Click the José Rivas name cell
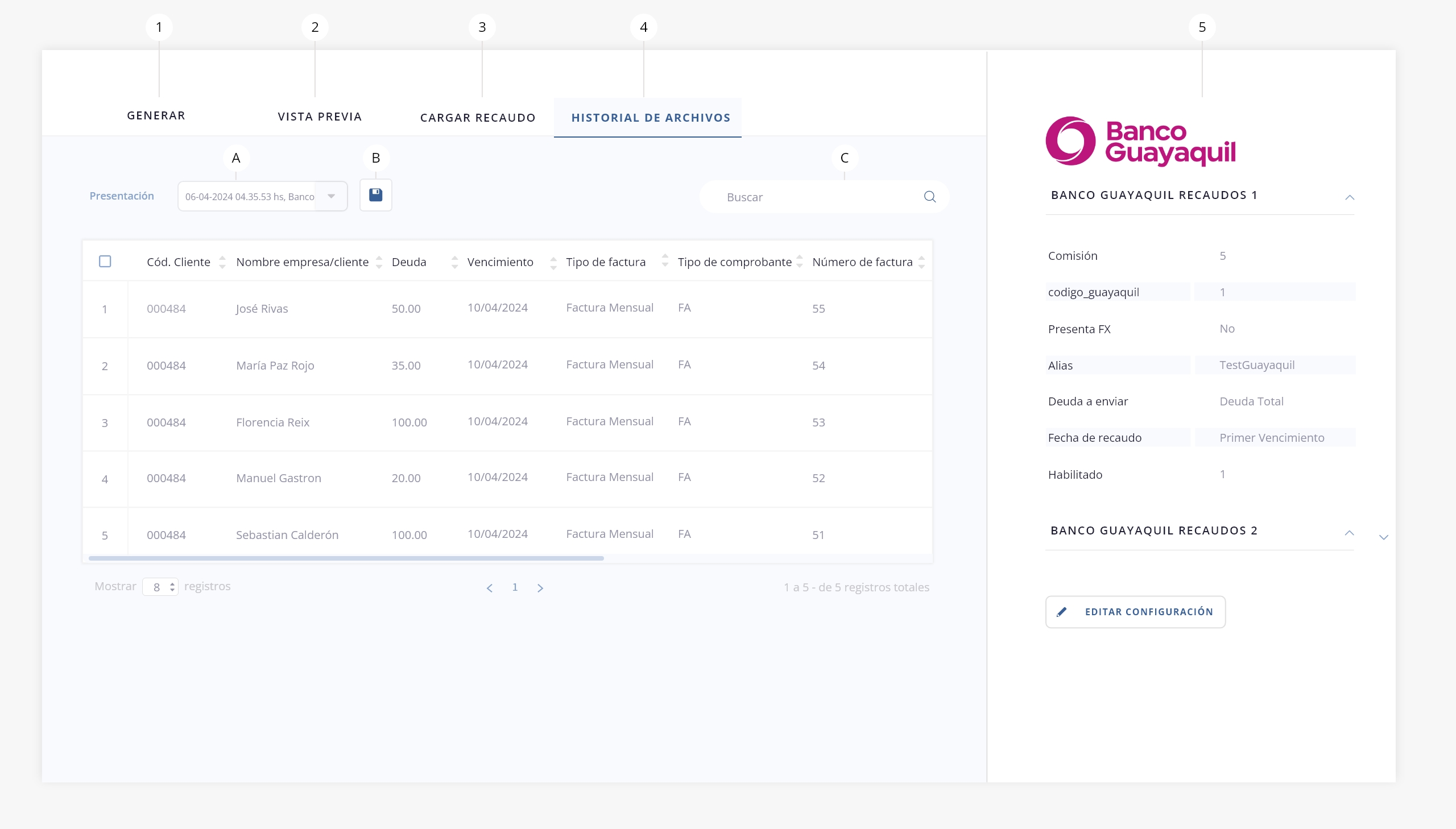The width and height of the screenshot is (1456, 829). click(262, 309)
